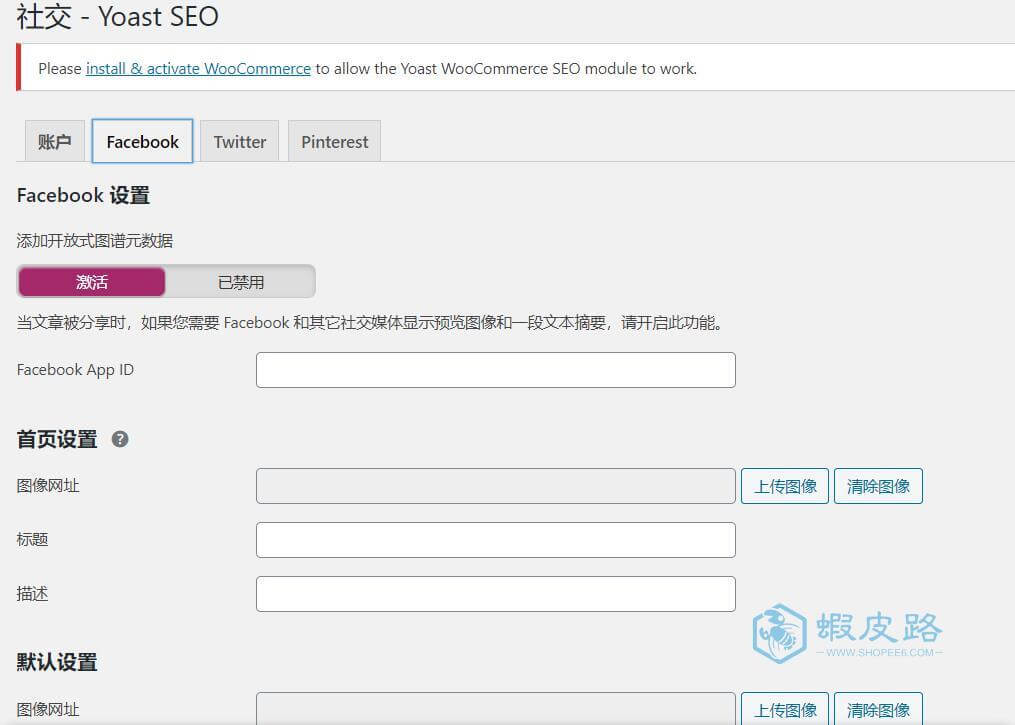
Task: Open the 账户 tab
Action: coord(55,141)
